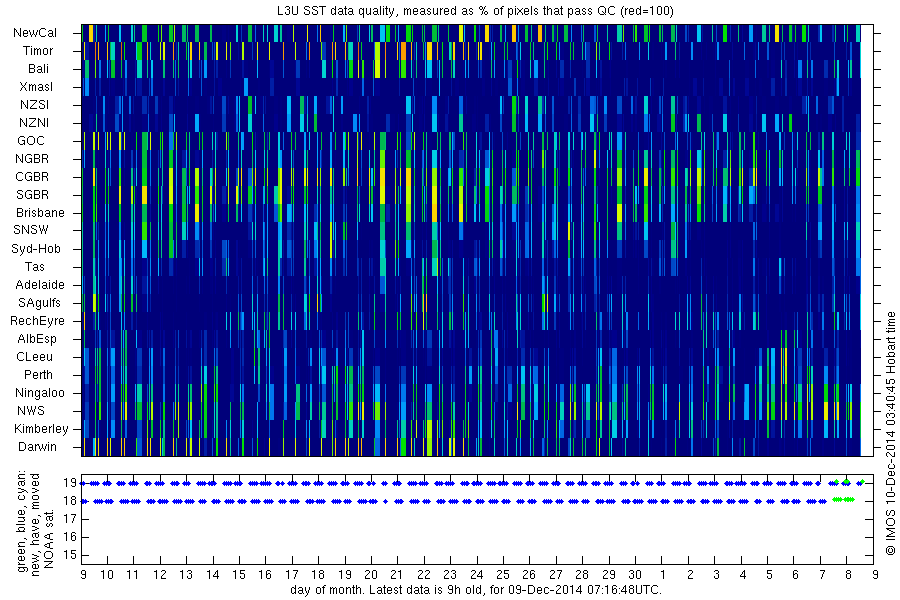900x600 pixels.
Task: Click day 1 on the x-axis
Action: pos(663,575)
